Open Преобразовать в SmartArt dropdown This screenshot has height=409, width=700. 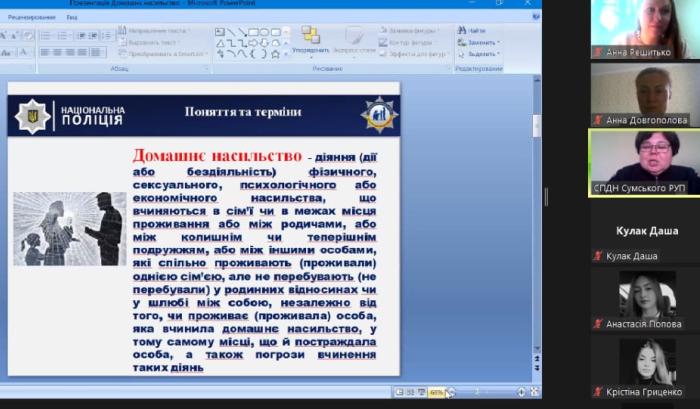163,54
